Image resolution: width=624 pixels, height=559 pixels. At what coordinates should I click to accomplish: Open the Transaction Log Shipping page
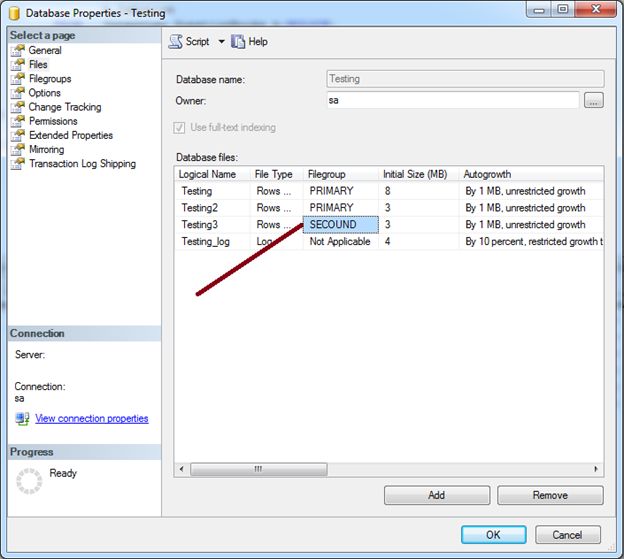82,164
